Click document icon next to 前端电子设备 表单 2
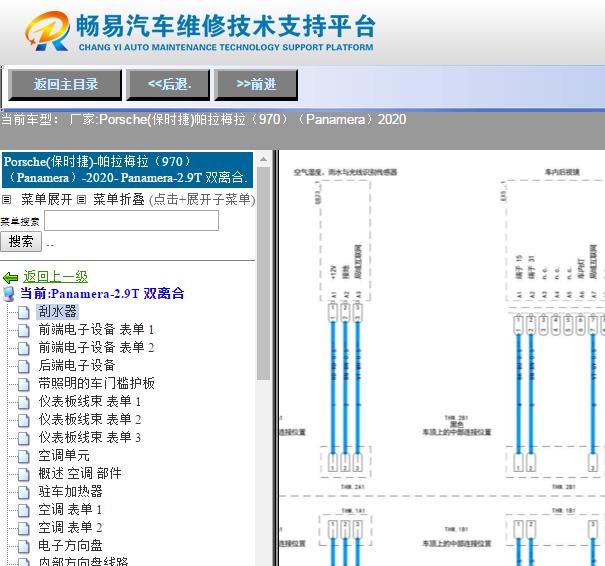605x566 pixels. [24, 348]
